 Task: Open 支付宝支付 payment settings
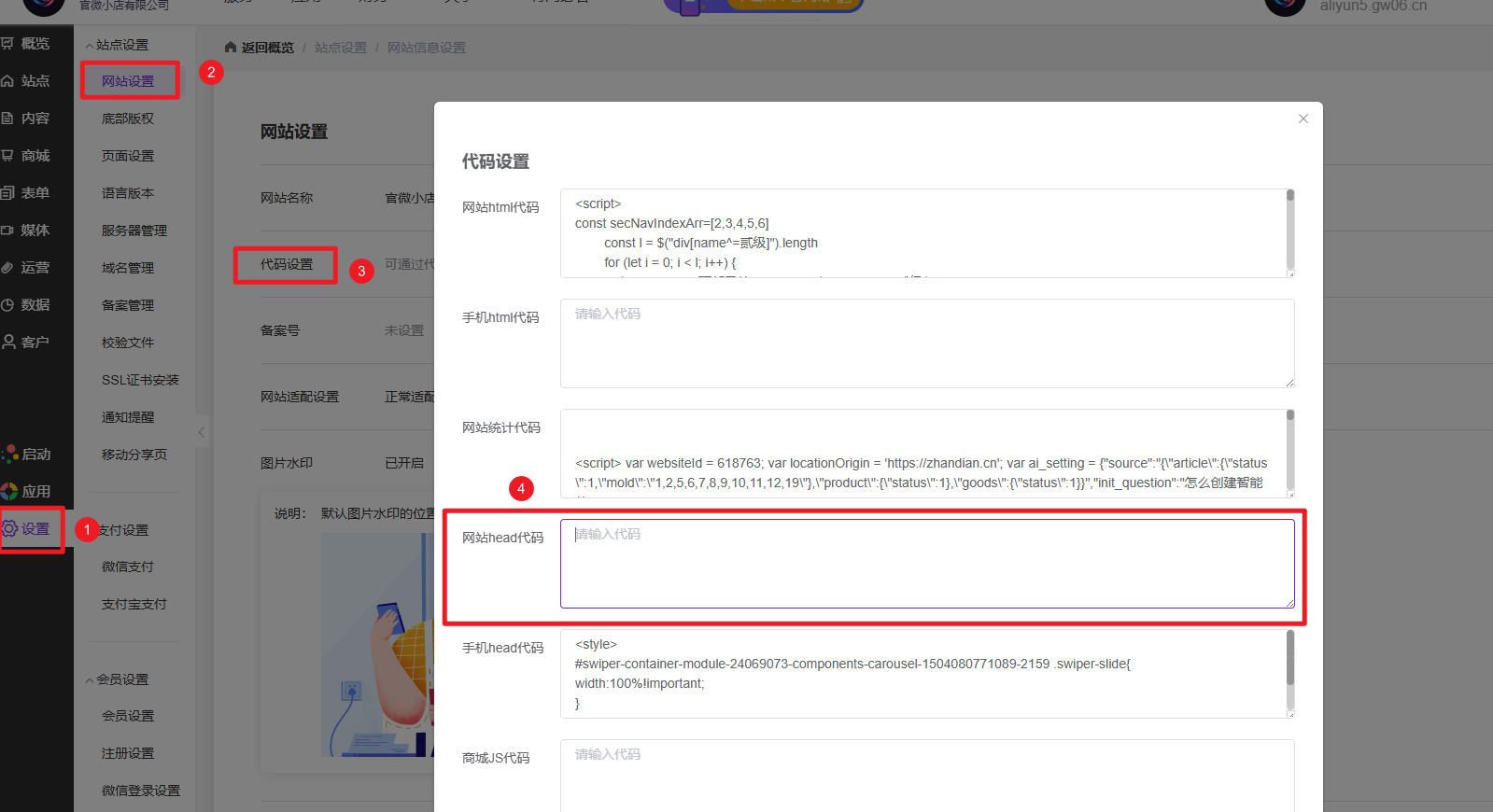pyautogui.click(x=134, y=604)
